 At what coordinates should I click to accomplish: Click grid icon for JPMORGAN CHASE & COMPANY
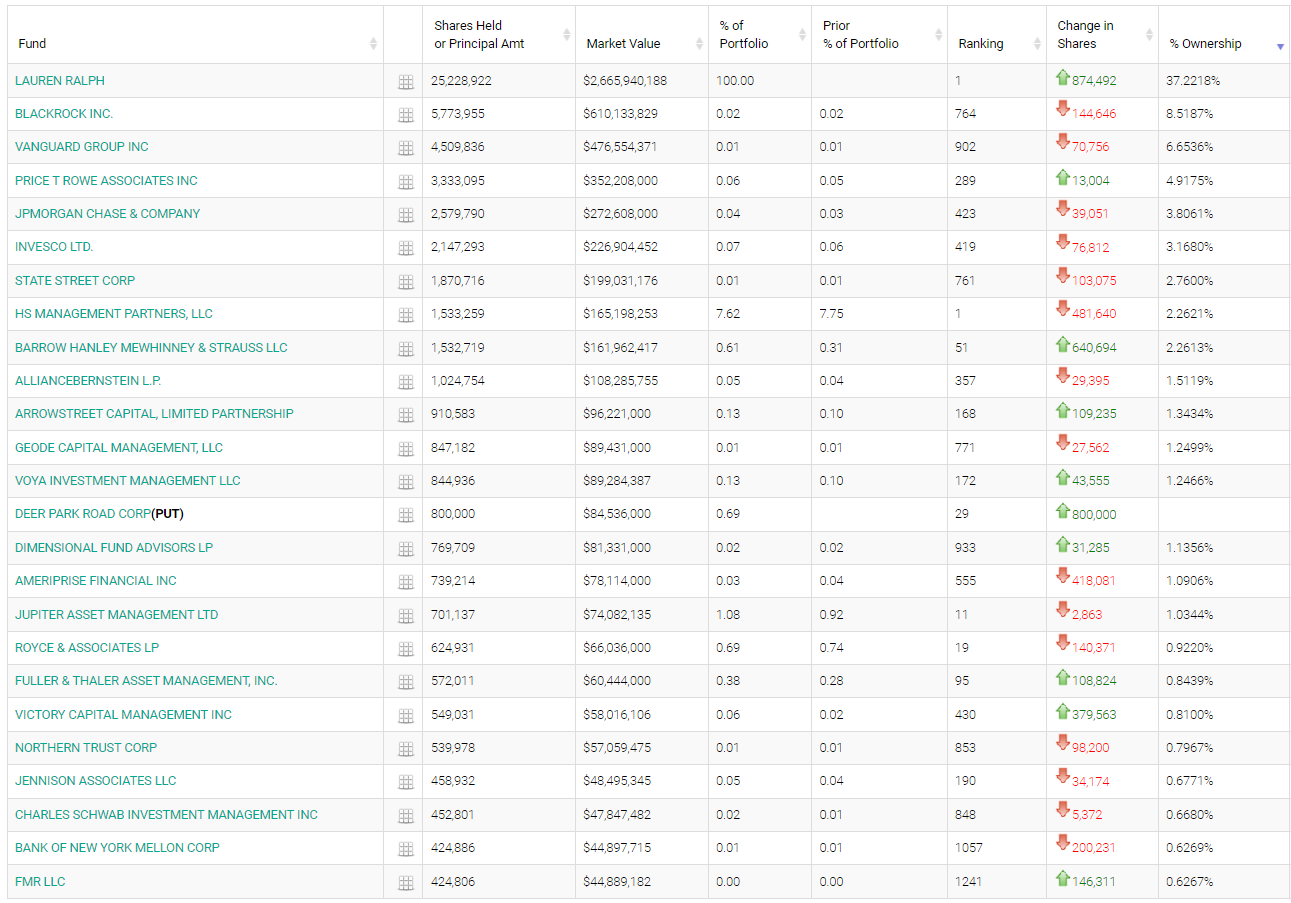pos(405,215)
